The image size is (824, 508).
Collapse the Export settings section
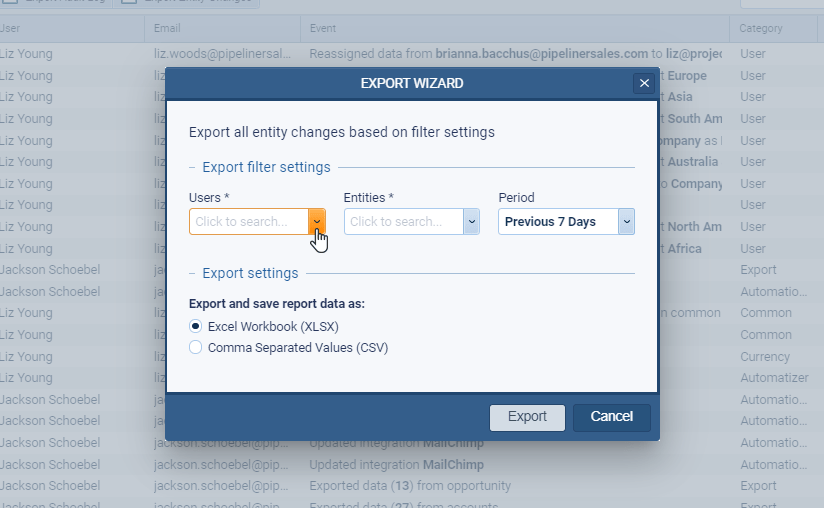[194, 273]
